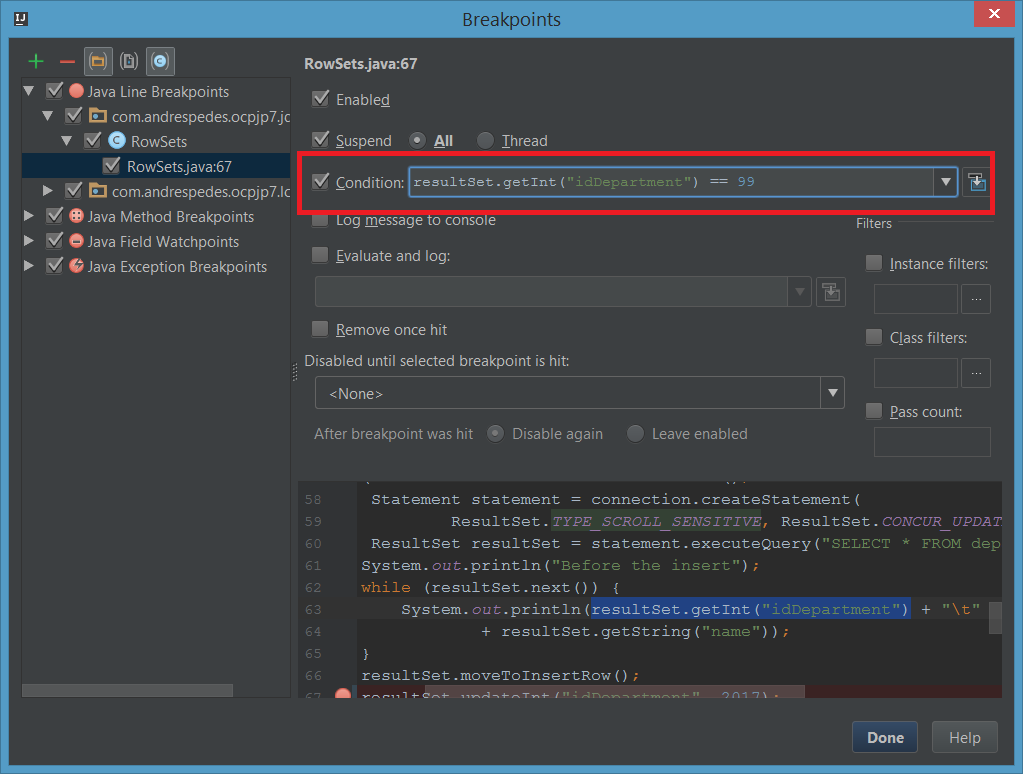Select RowSets.java:67 breakpoint in tree
The height and width of the screenshot is (774, 1023).
[x=179, y=166]
